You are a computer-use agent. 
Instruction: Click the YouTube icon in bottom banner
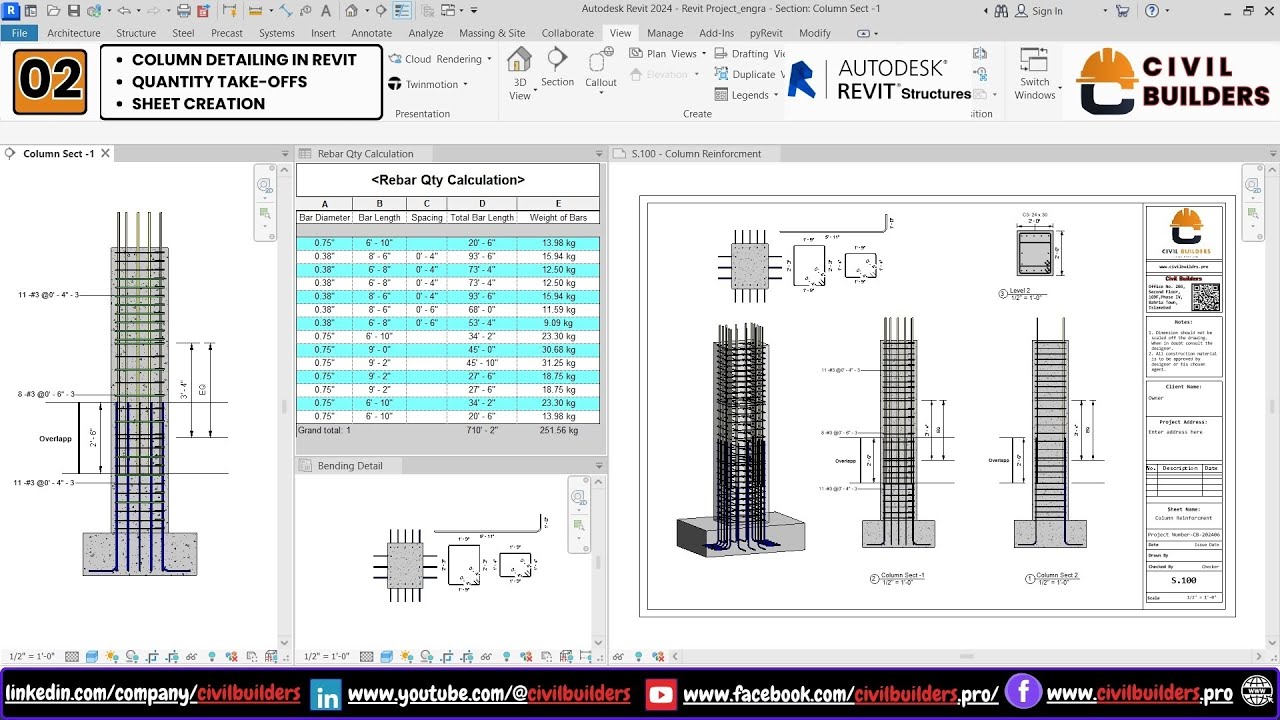[x=660, y=694]
